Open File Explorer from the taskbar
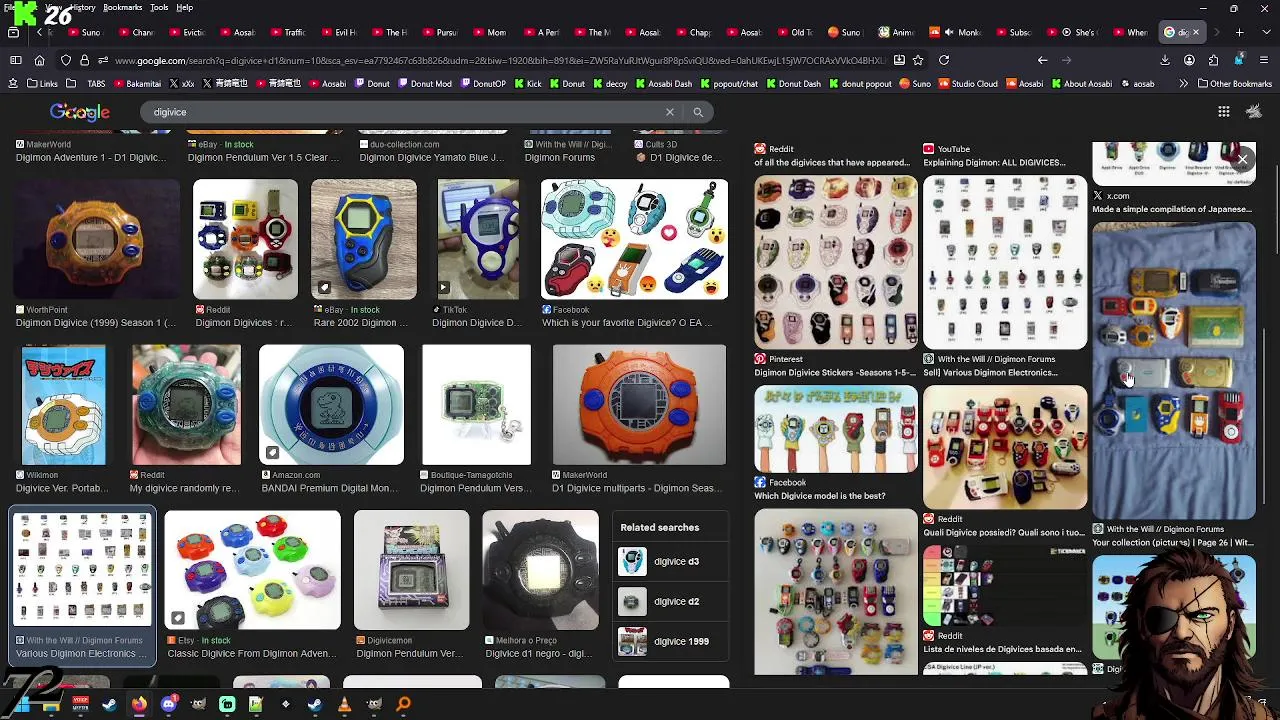This screenshot has width=1280, height=720. 51,705
